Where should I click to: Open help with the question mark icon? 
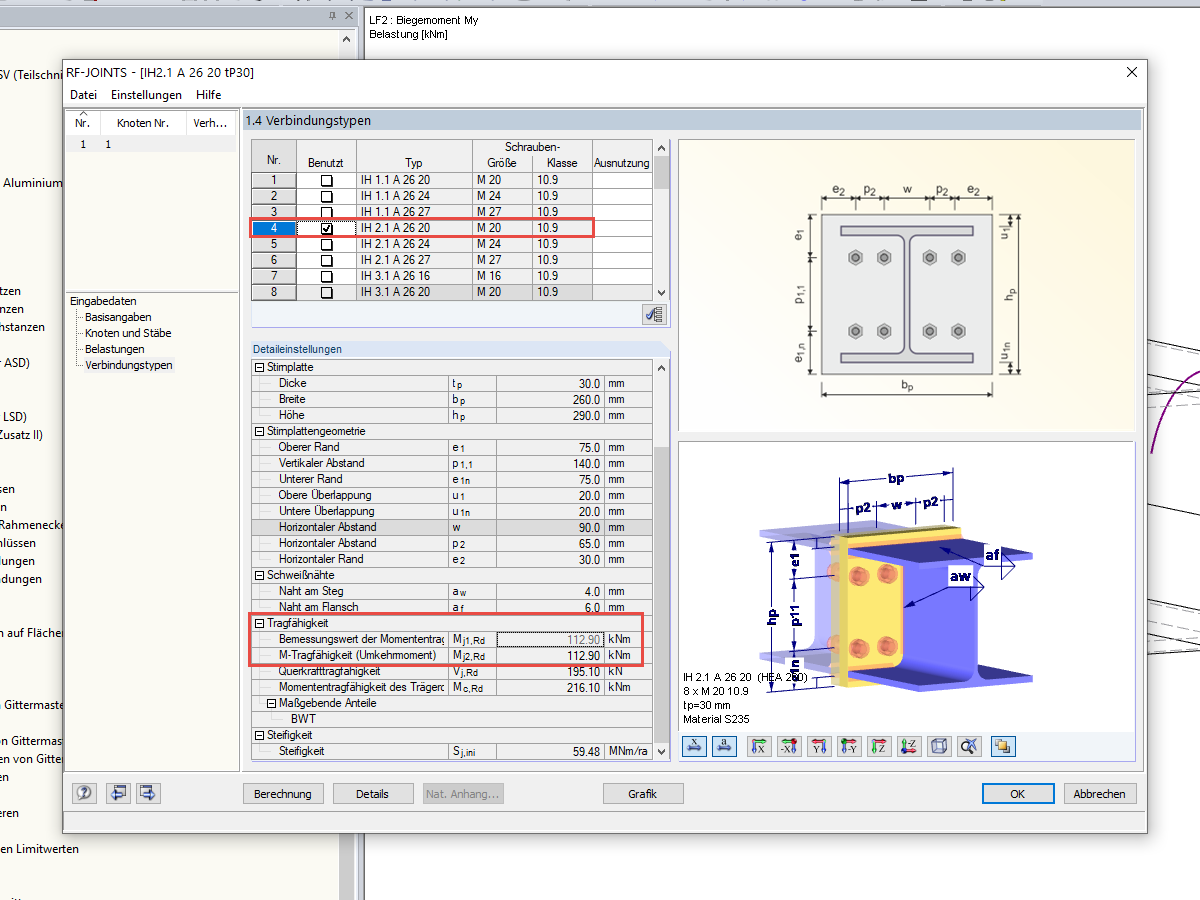click(85, 793)
